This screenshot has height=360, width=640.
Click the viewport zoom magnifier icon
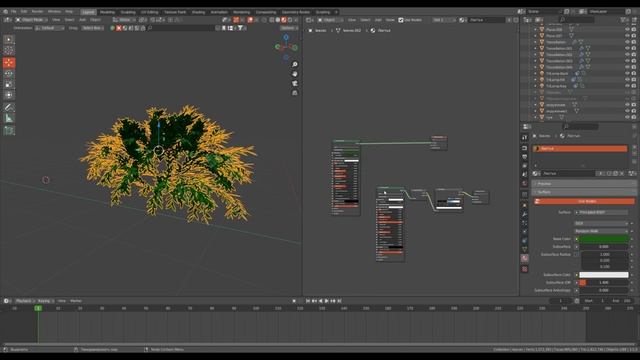point(295,64)
